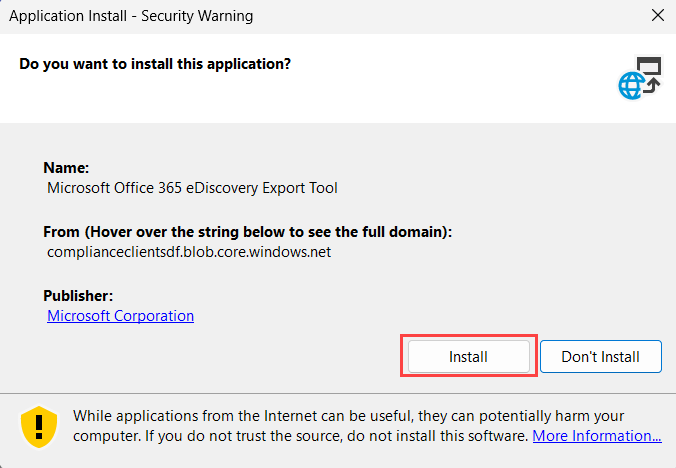Viewport: 676px width, 468px height.
Task: Open the Microsoft Corporation publisher link
Action: (121, 316)
